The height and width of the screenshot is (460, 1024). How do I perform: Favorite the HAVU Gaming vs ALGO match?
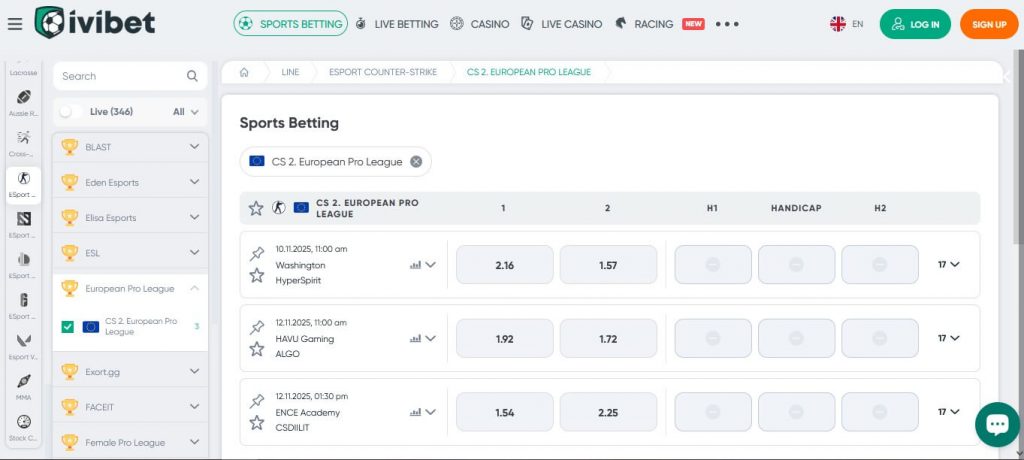coord(256,349)
